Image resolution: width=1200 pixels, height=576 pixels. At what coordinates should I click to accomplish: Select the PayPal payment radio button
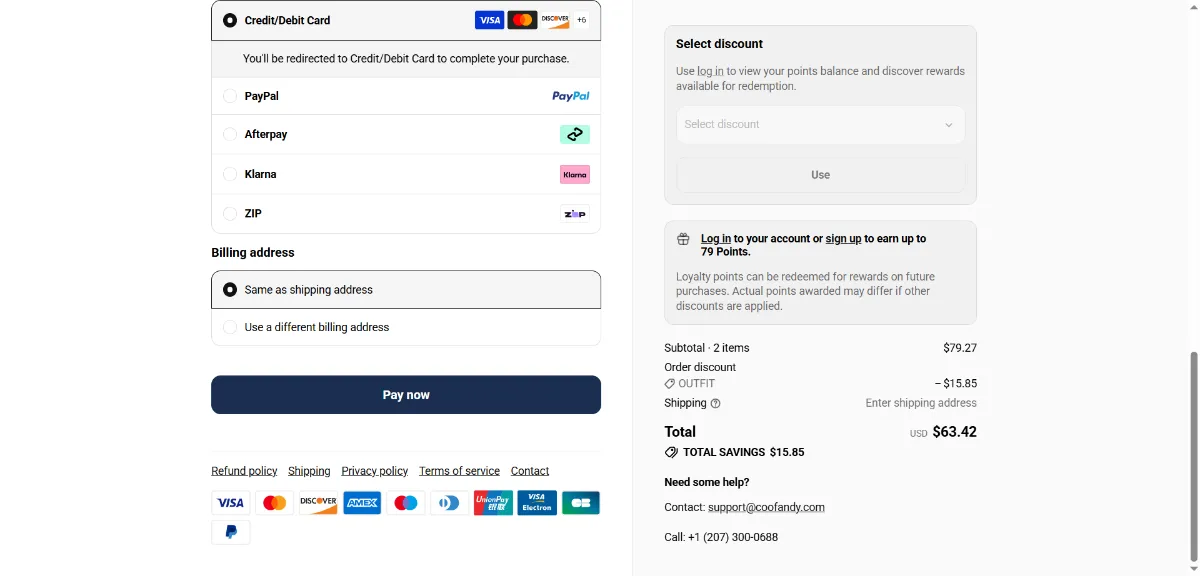coord(230,96)
